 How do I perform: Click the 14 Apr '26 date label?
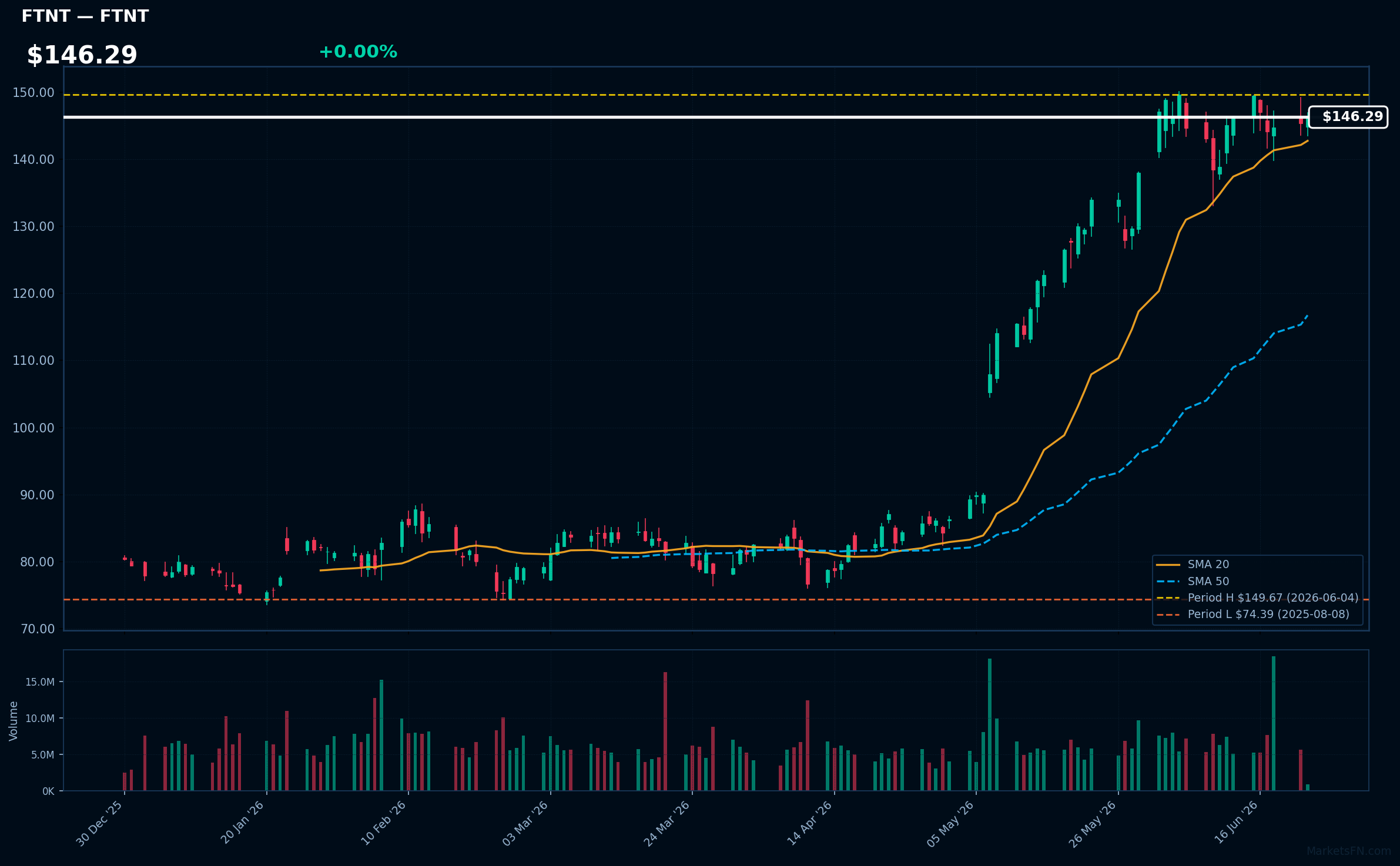809,823
